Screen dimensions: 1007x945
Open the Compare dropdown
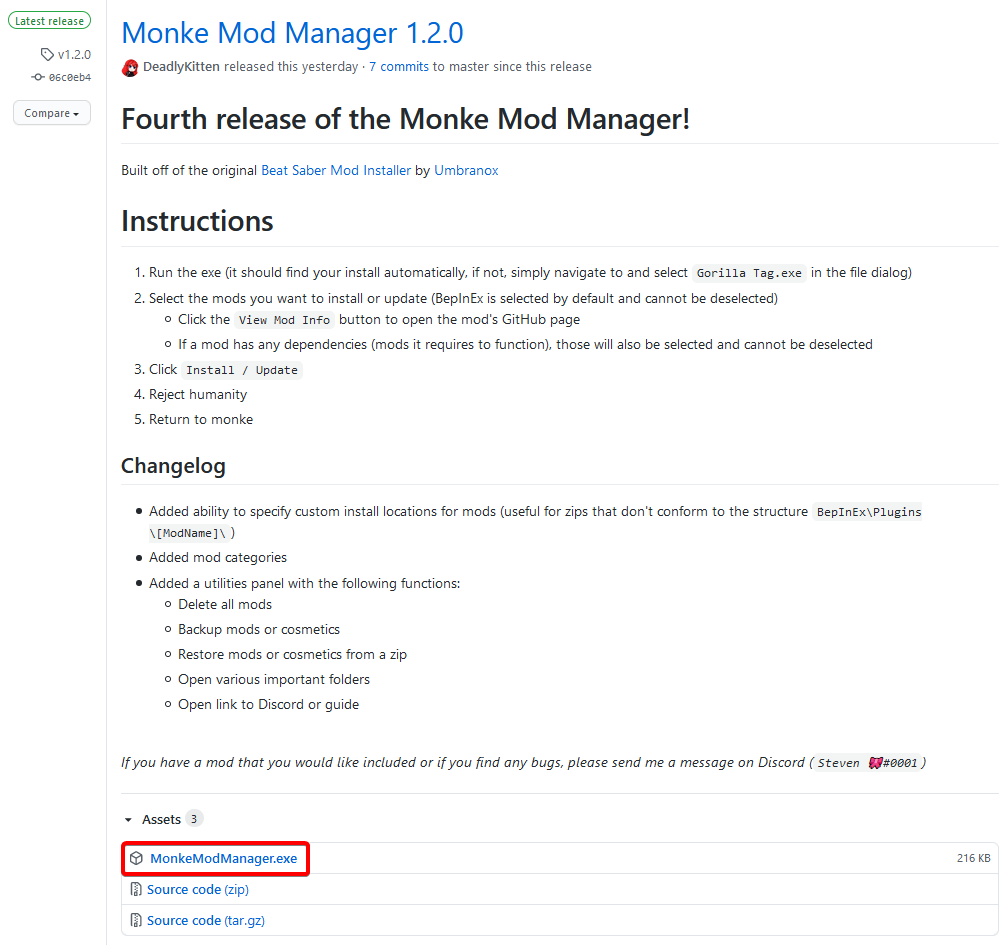coord(52,113)
